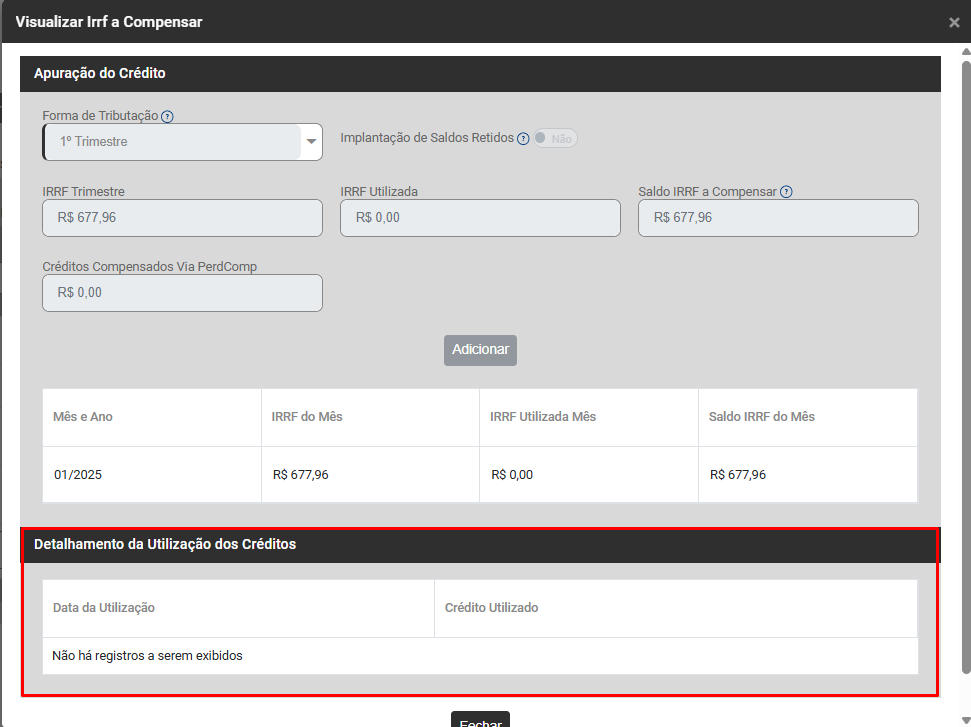This screenshot has height=727, width=971.
Task: Click the Créditos Compensados Via PerdComp field
Action: click(x=182, y=293)
